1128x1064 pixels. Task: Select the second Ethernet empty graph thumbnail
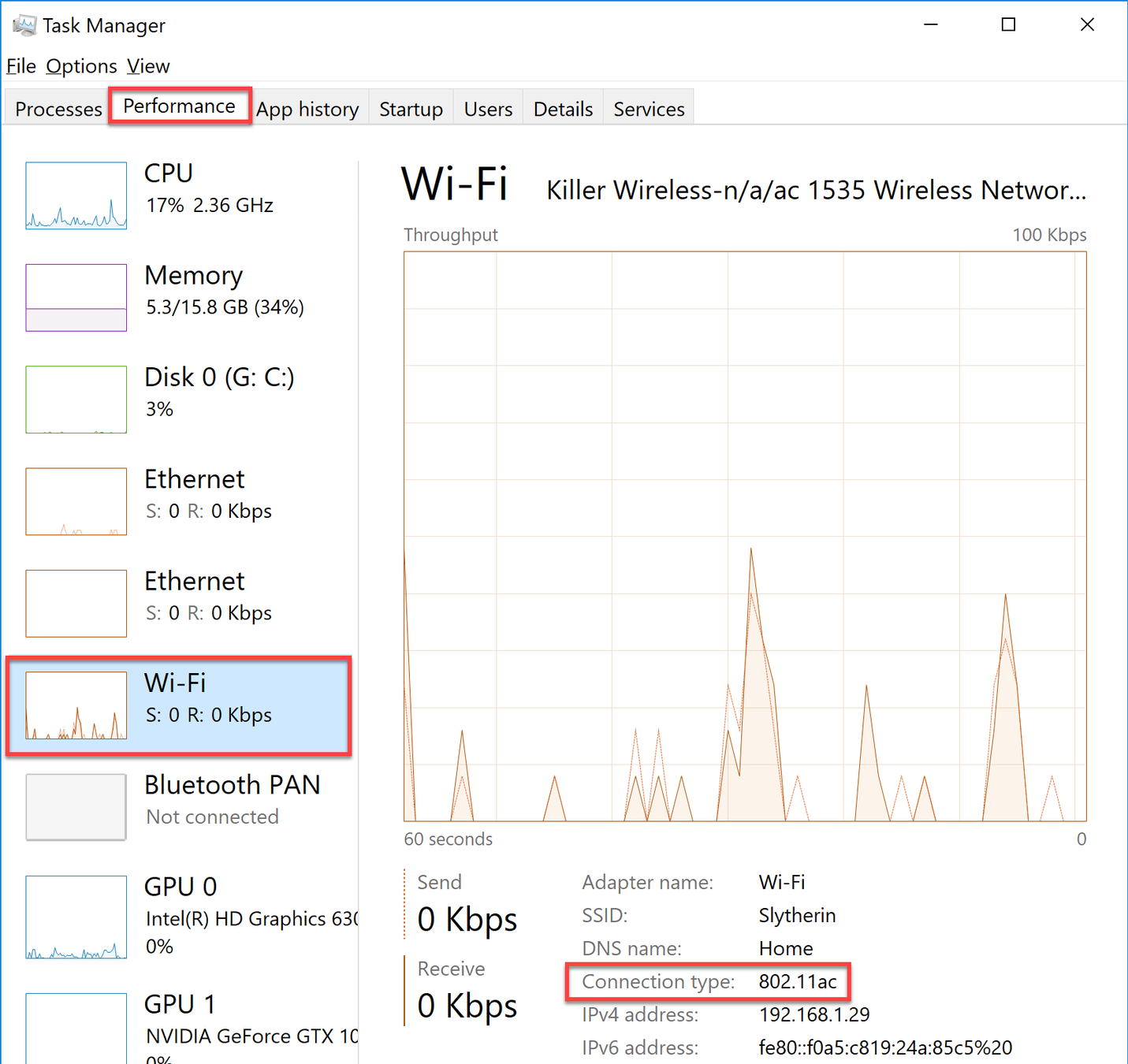76,603
